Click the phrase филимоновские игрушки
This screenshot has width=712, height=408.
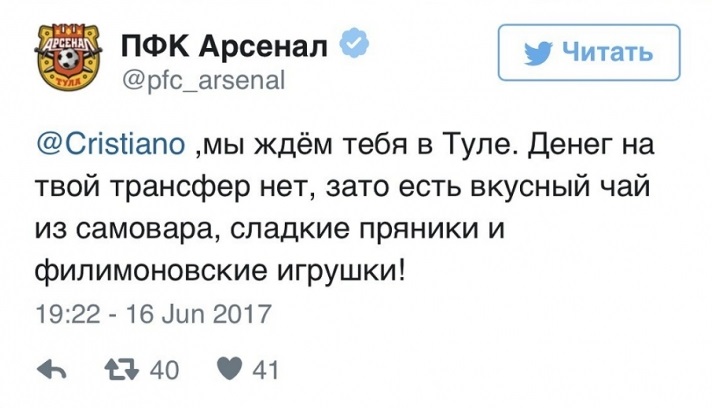pyautogui.click(x=219, y=272)
